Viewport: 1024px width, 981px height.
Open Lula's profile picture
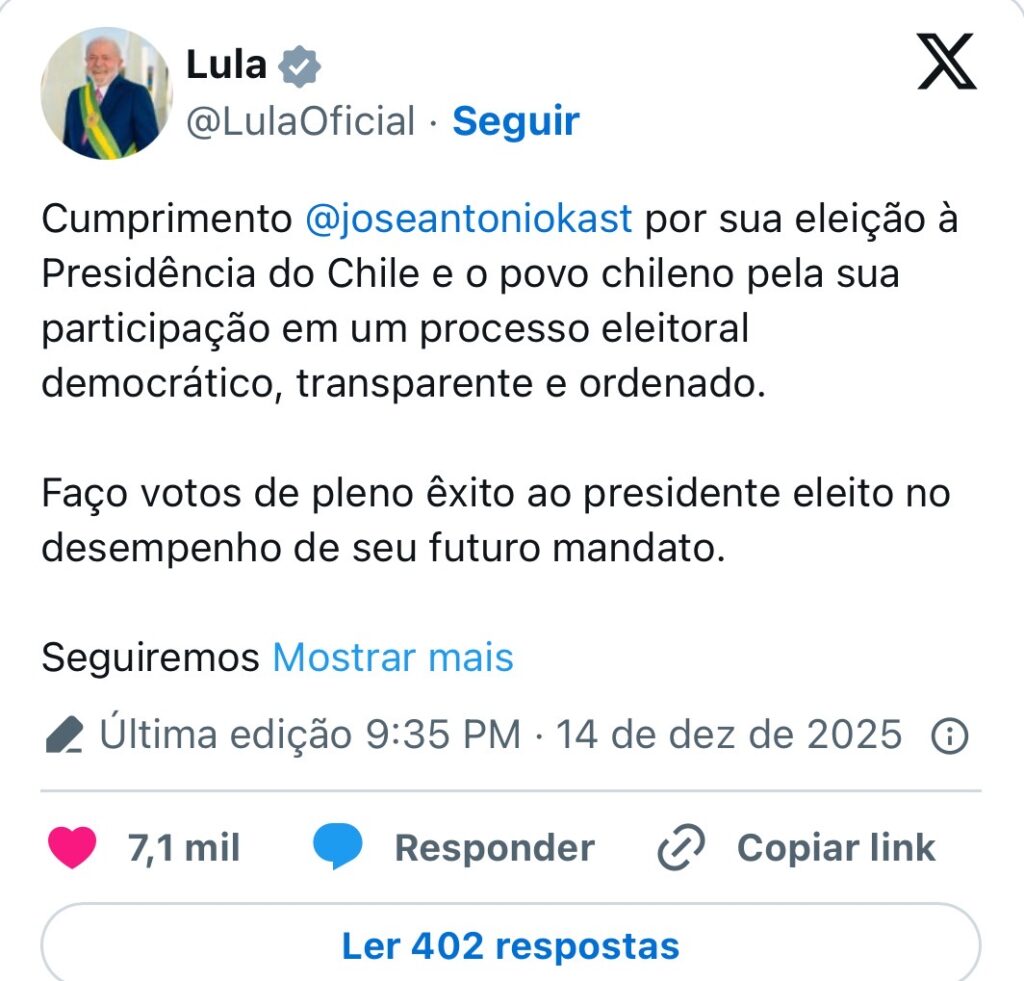click(x=106, y=93)
